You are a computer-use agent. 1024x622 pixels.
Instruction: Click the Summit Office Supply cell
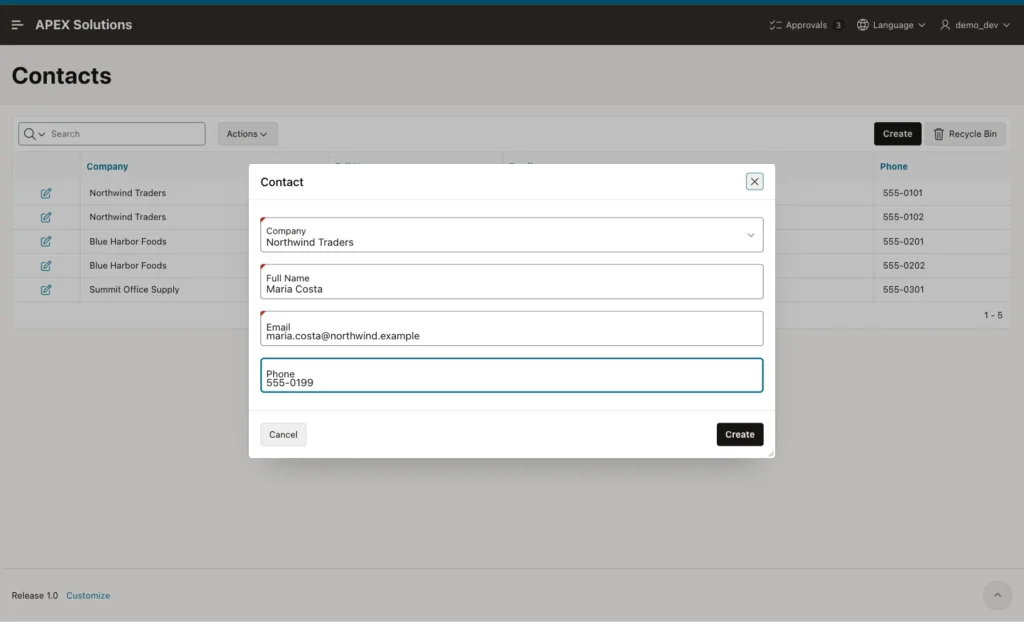point(134,290)
